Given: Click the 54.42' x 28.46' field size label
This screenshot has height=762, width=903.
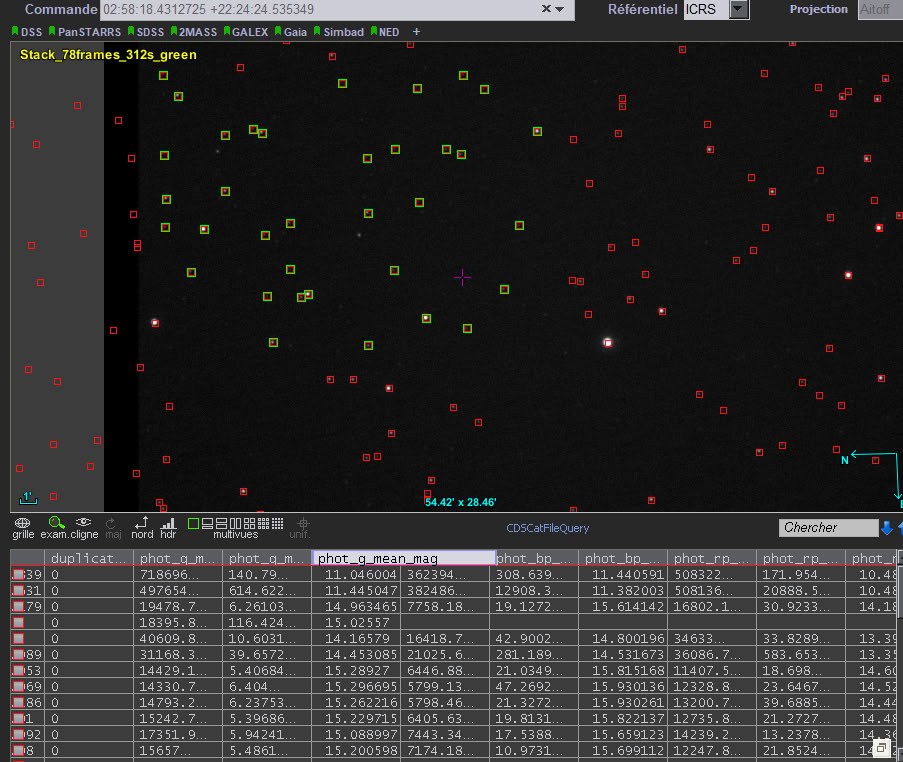Looking at the screenshot, I should [x=460, y=502].
